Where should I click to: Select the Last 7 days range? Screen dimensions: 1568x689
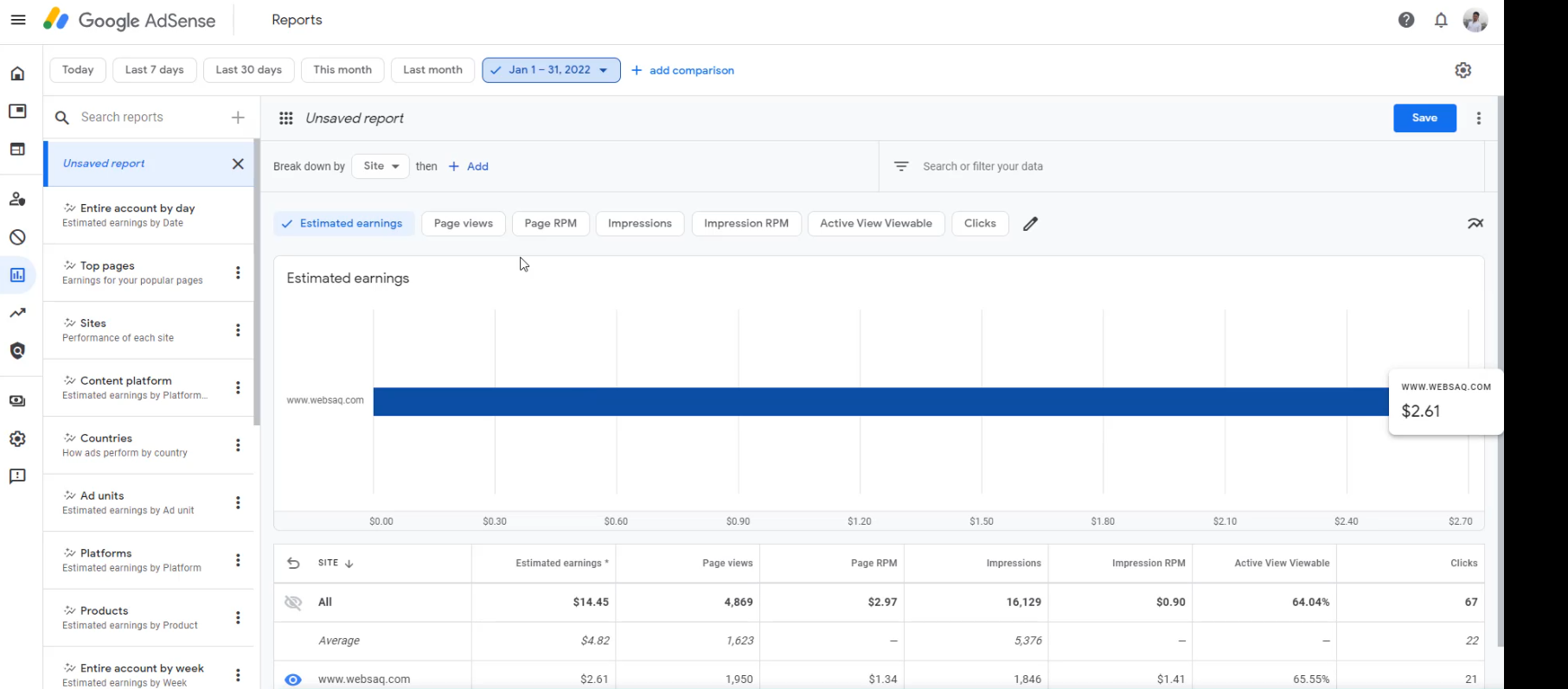tap(155, 70)
